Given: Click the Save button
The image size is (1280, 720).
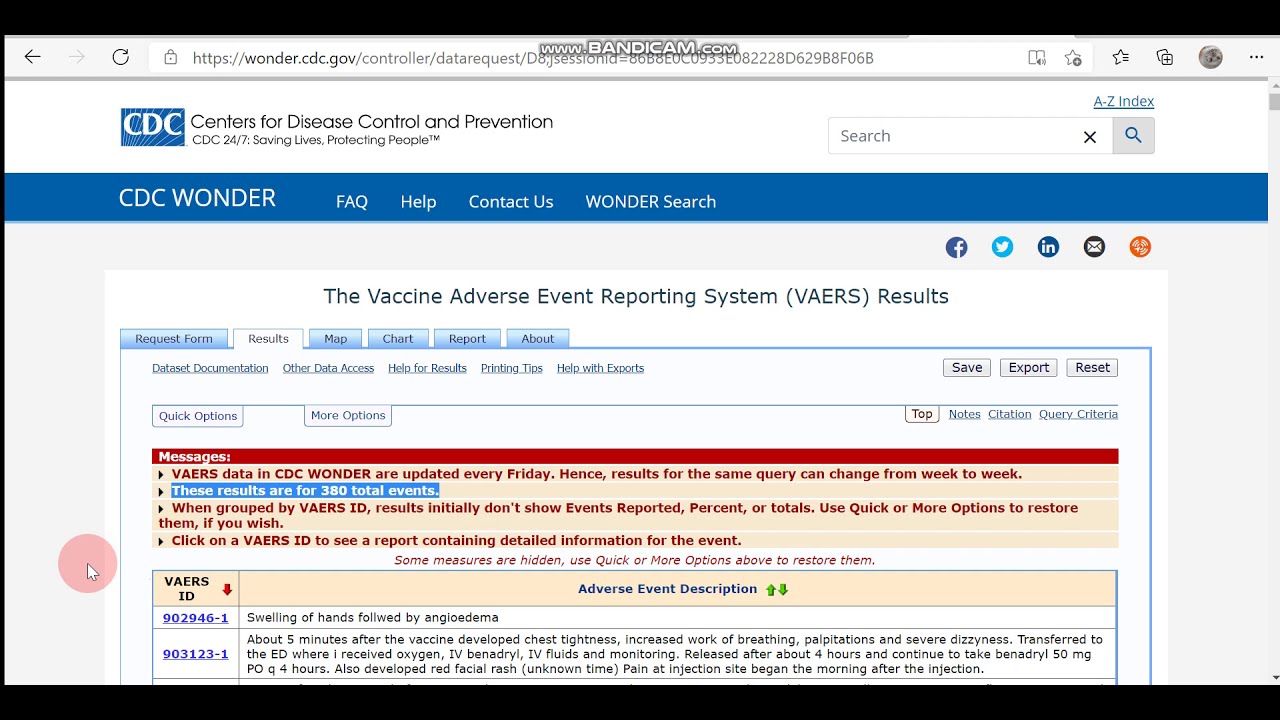Looking at the screenshot, I should point(967,368).
